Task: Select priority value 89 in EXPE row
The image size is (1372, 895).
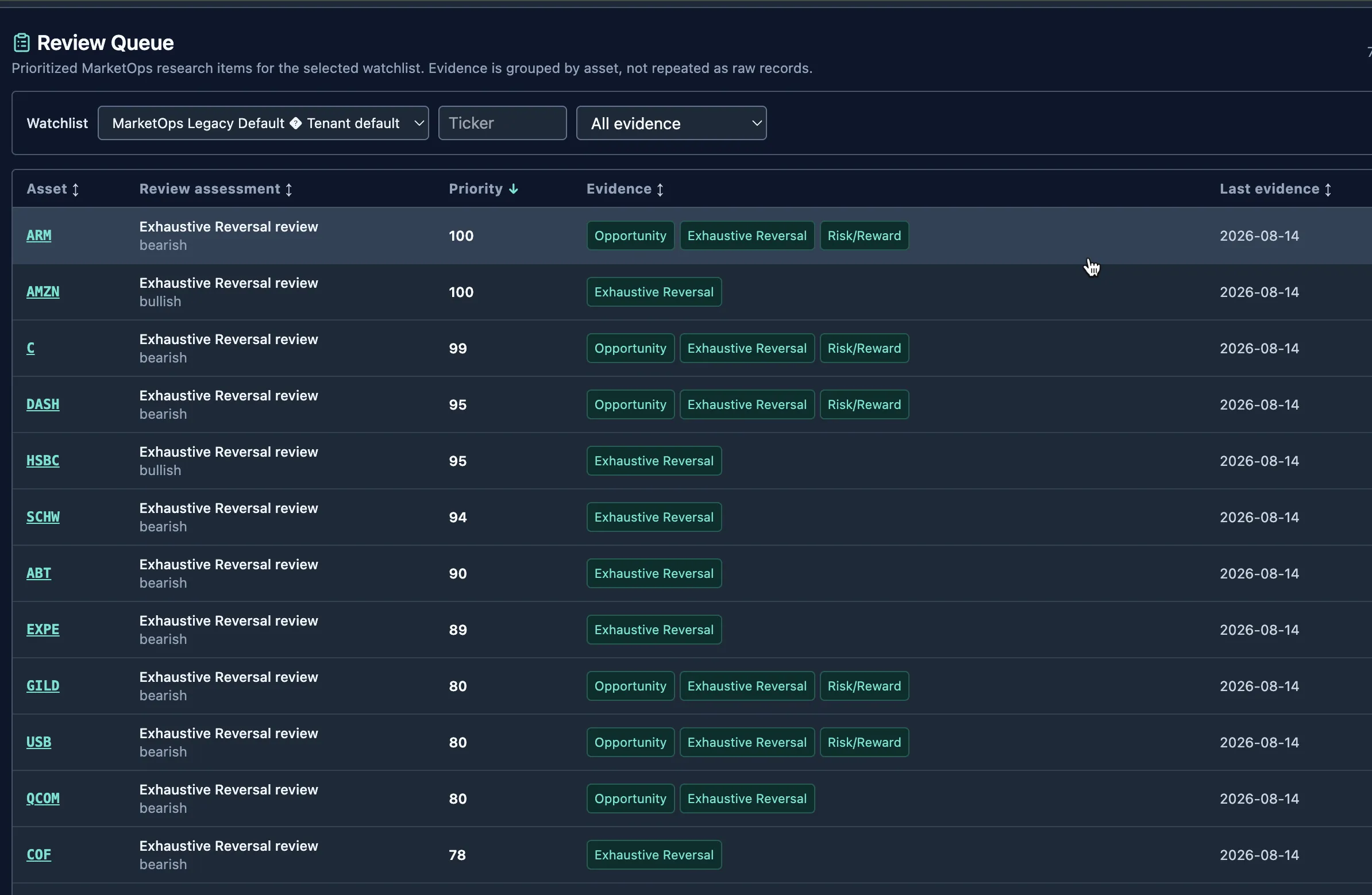Action: pyautogui.click(x=458, y=630)
